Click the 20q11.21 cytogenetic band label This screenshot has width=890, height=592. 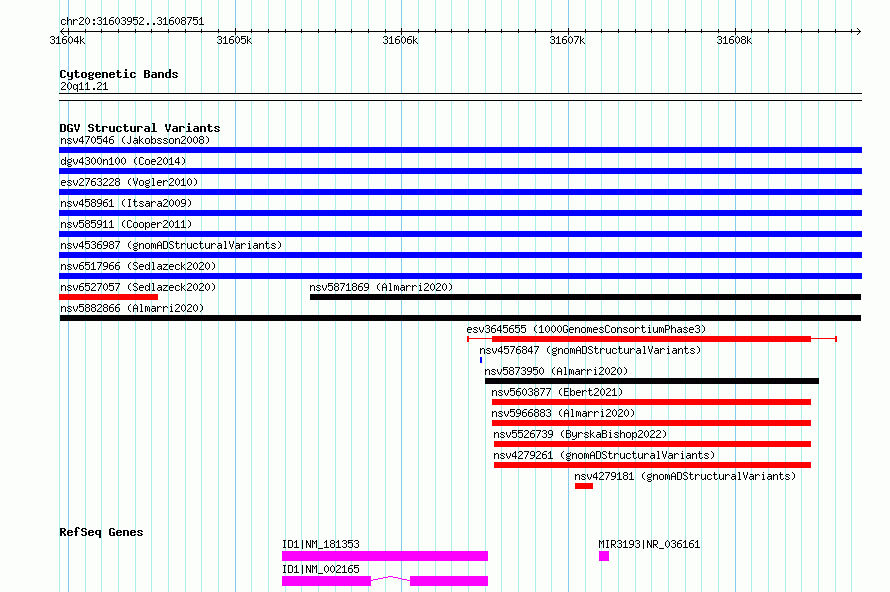84,86
